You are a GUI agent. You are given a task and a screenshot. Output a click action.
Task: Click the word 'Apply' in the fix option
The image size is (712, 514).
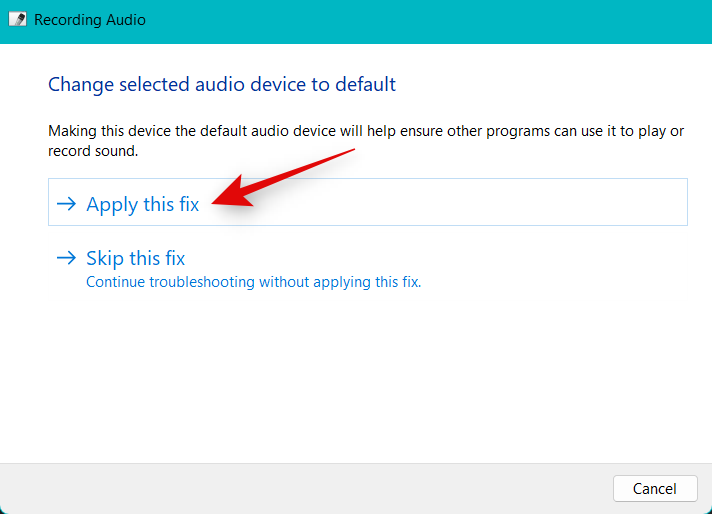click(112, 204)
